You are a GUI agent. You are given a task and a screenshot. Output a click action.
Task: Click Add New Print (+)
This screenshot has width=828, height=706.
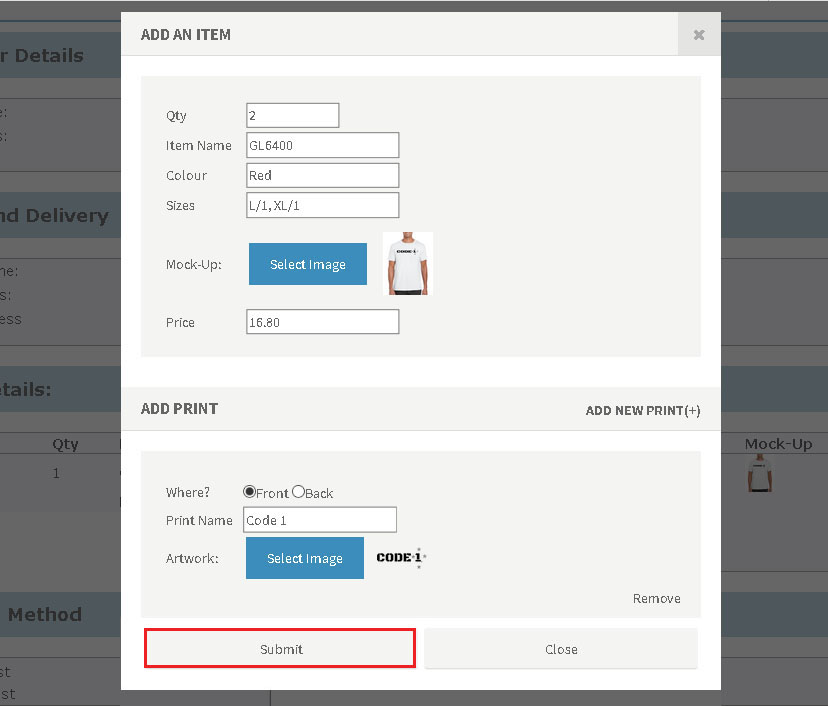pyautogui.click(x=643, y=410)
